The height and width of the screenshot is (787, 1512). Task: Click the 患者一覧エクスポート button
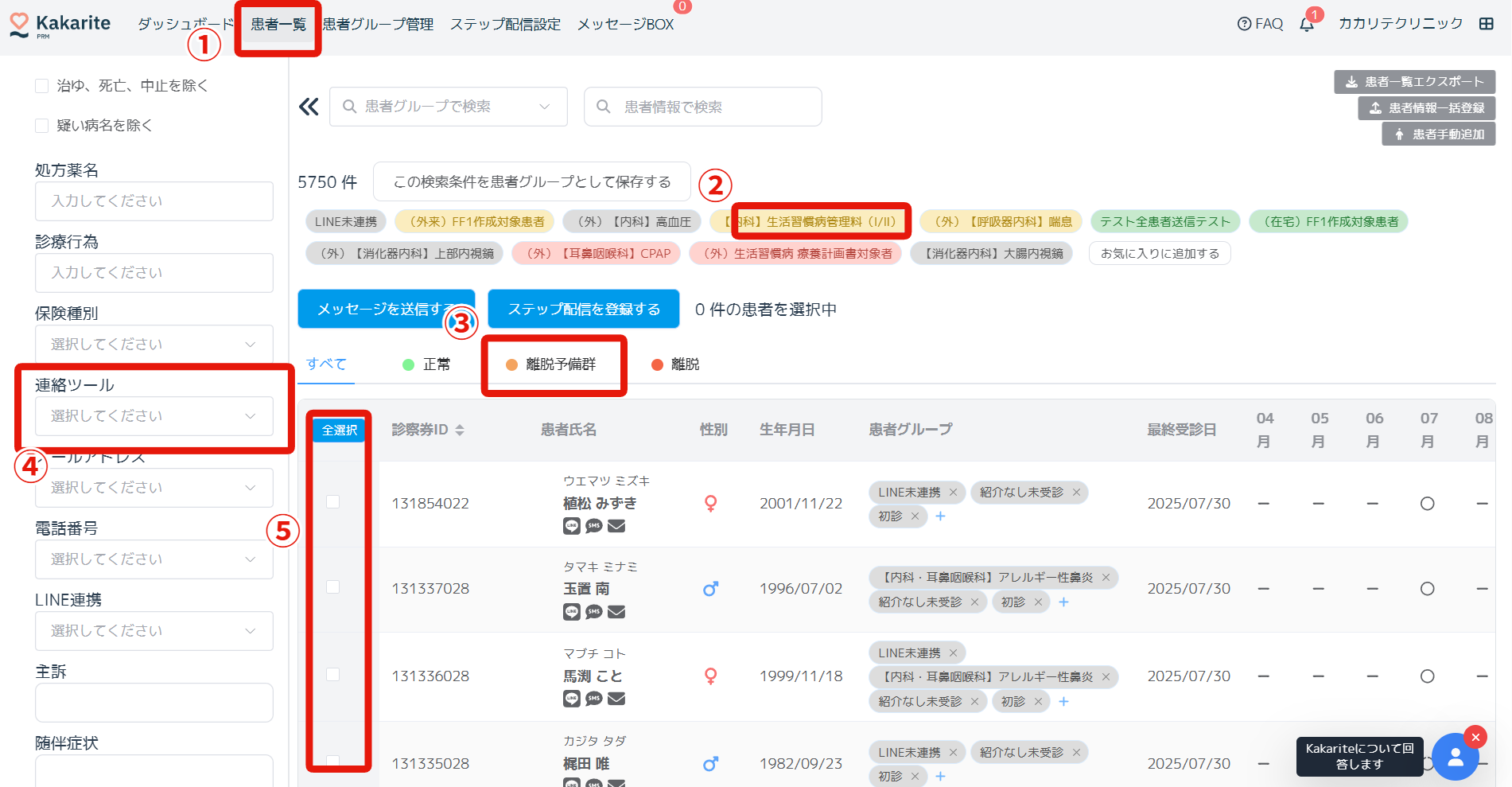coord(1414,82)
